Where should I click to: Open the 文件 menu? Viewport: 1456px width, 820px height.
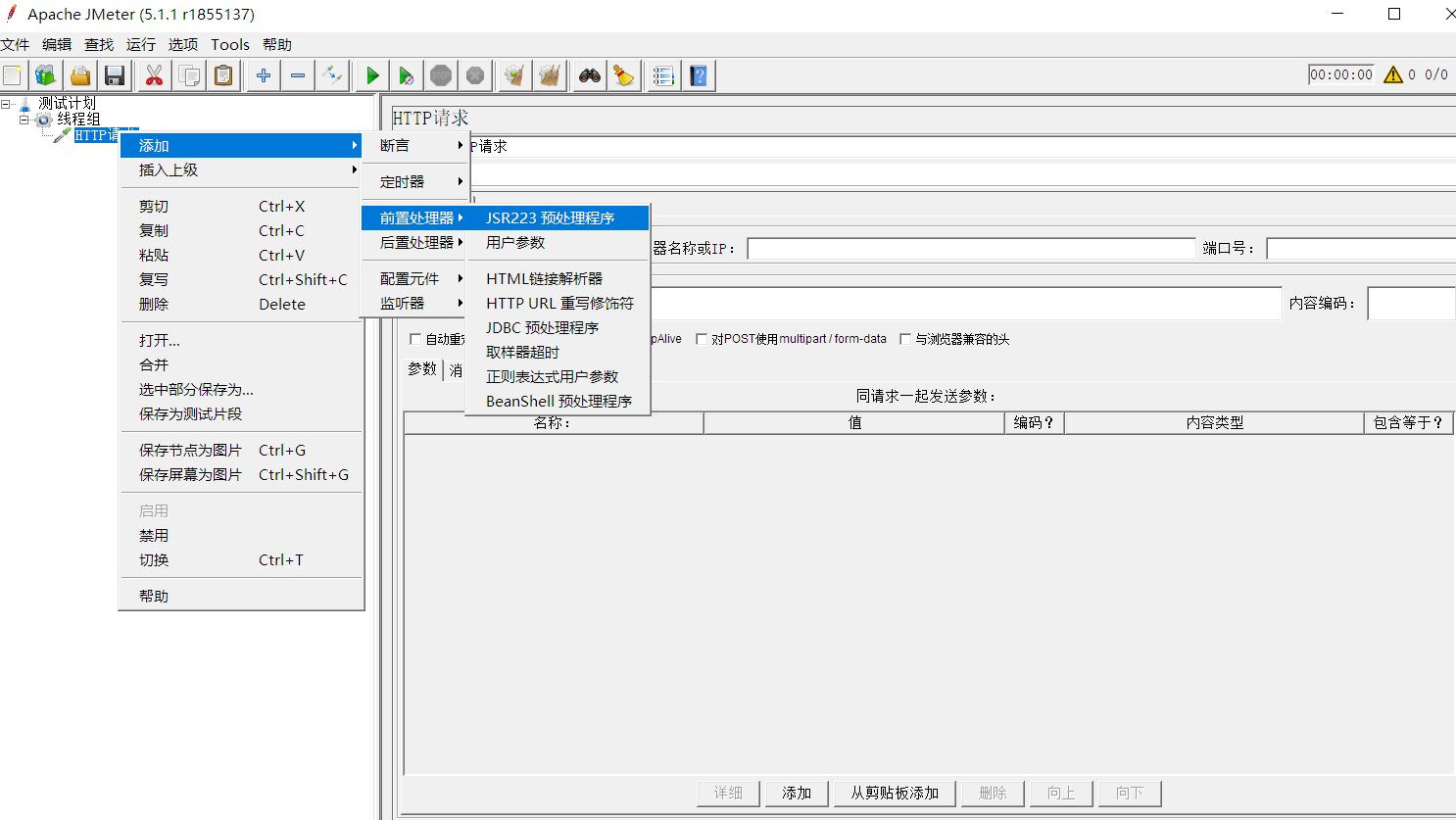coord(15,44)
